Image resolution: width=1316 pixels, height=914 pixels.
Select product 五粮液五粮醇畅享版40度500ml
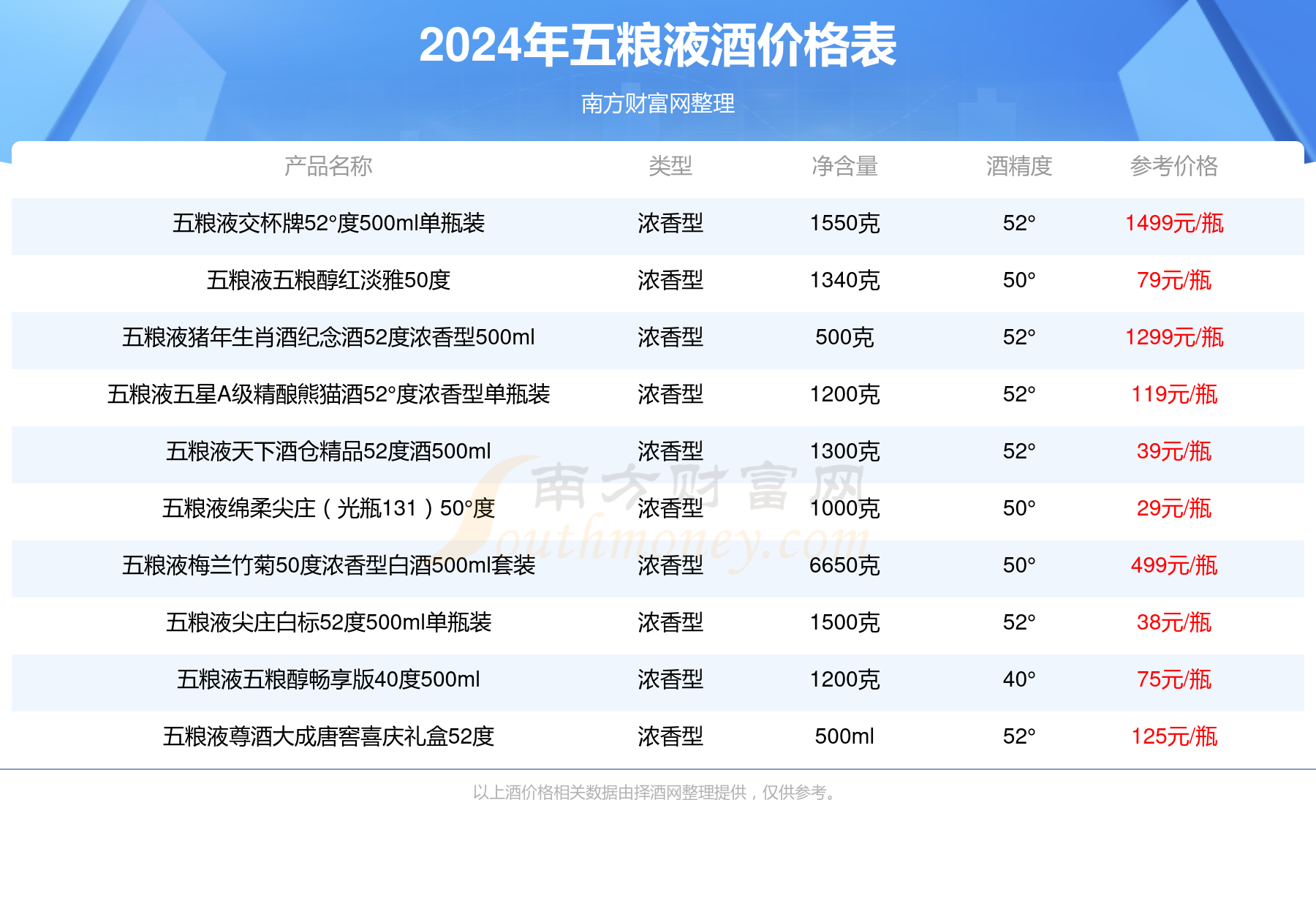coord(328,679)
